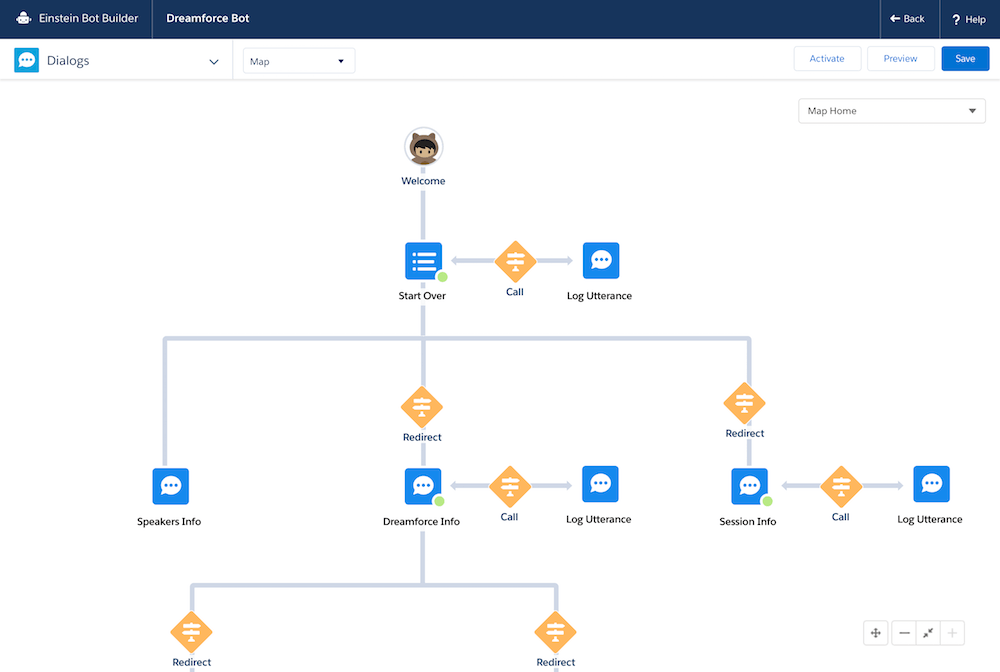Select Log Utterance node in the Dreamforce Info row
This screenshot has width=1000, height=672.
[x=600, y=484]
